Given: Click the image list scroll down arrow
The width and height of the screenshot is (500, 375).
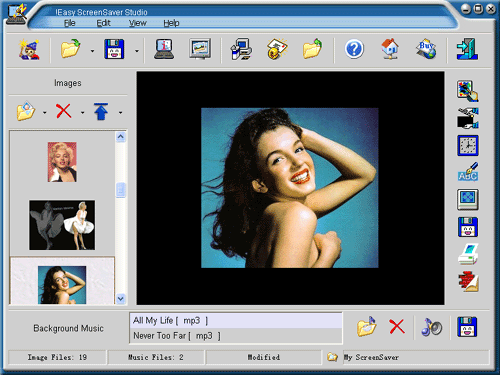Looking at the screenshot, I should tap(121, 299).
